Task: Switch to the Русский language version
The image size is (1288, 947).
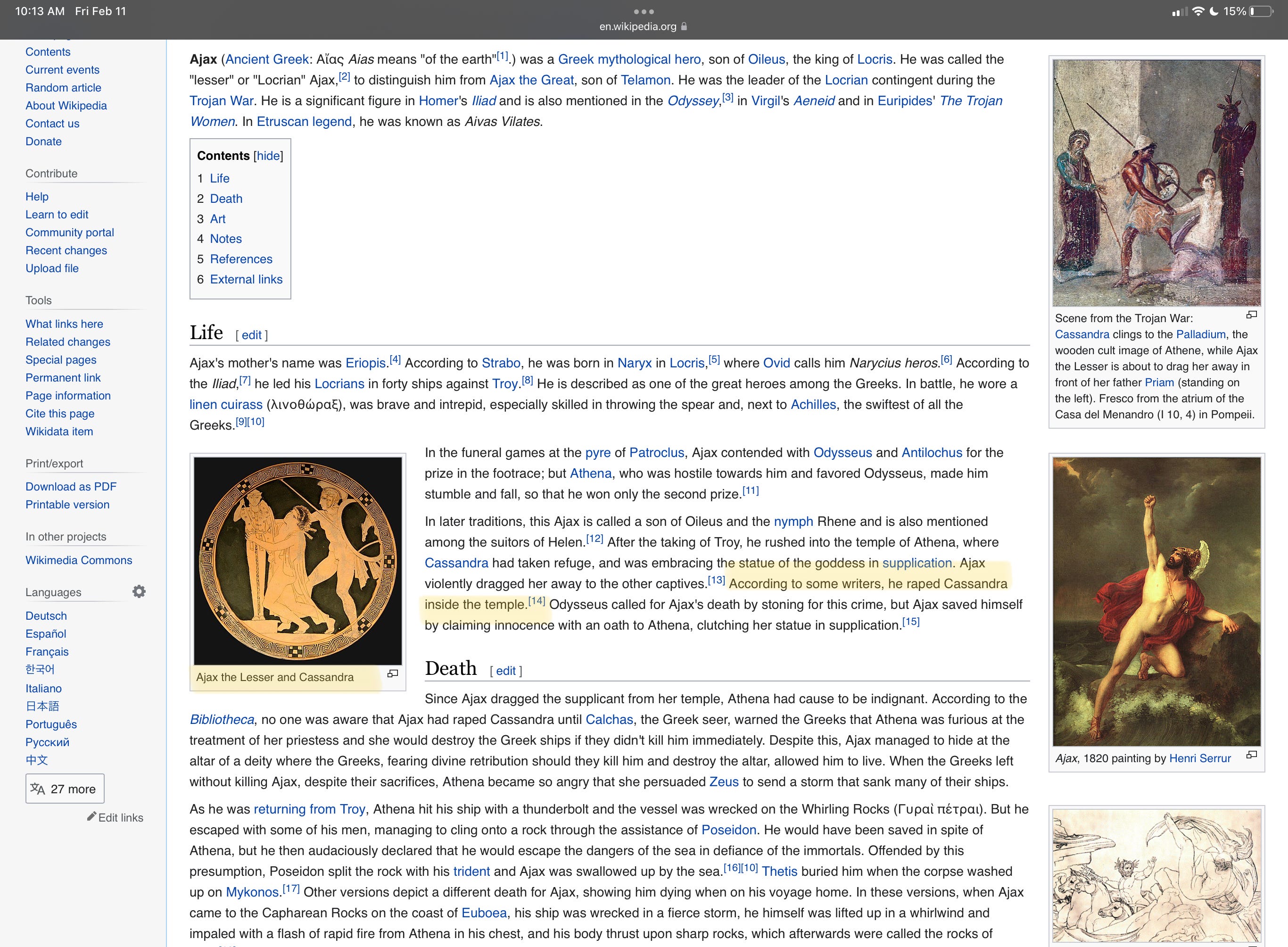Action: click(x=48, y=742)
